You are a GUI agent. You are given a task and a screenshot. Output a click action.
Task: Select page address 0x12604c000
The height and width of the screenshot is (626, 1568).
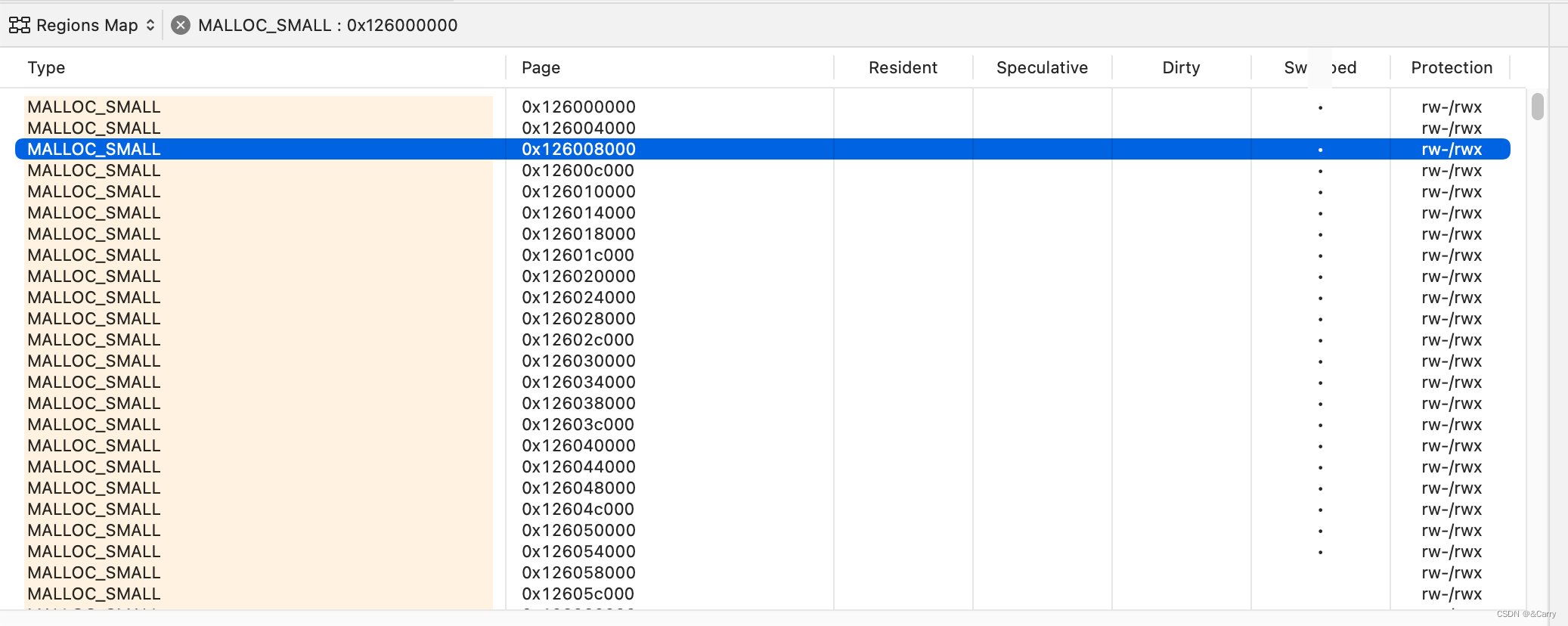point(578,509)
